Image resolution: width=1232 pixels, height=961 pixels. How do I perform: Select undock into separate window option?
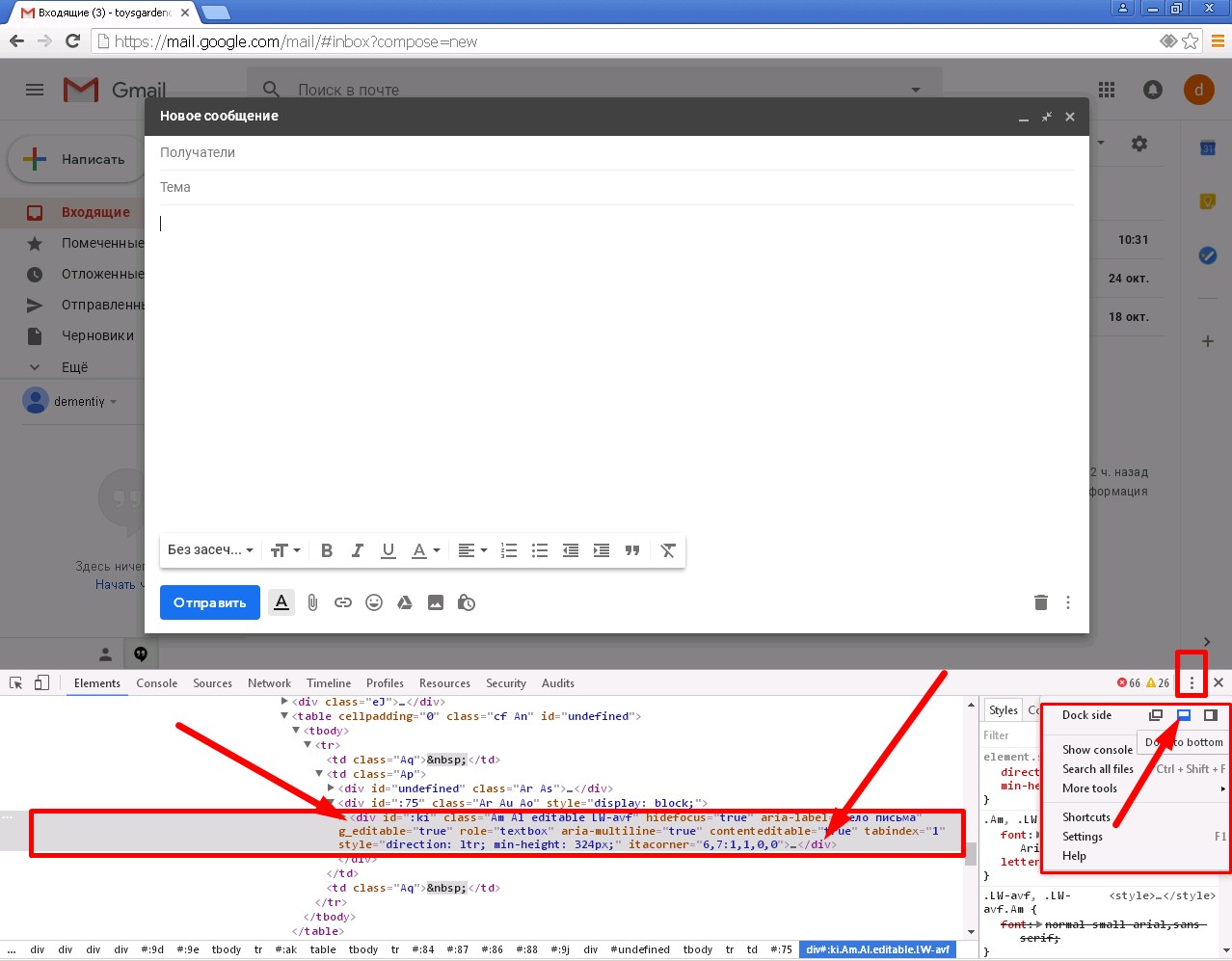[x=1156, y=715]
